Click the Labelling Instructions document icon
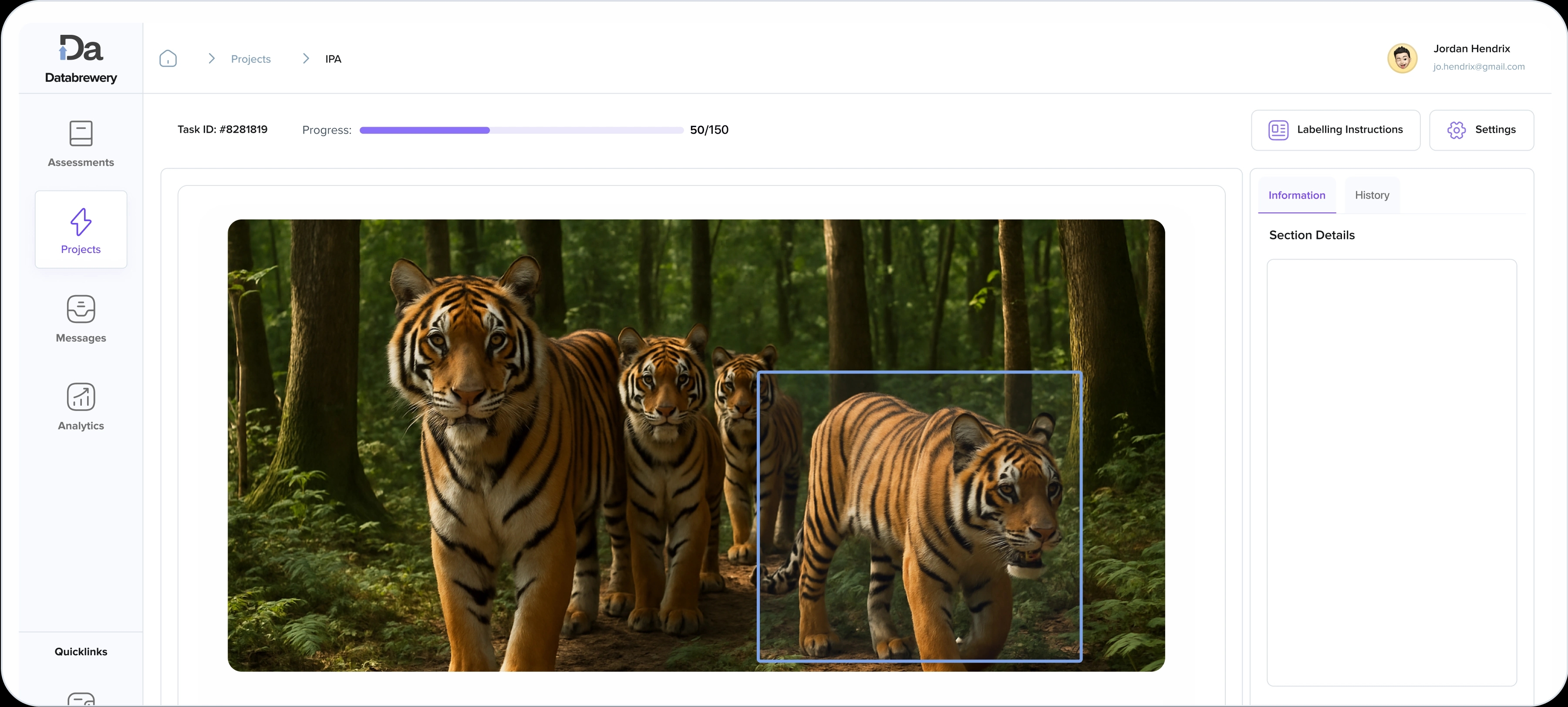 click(1278, 130)
